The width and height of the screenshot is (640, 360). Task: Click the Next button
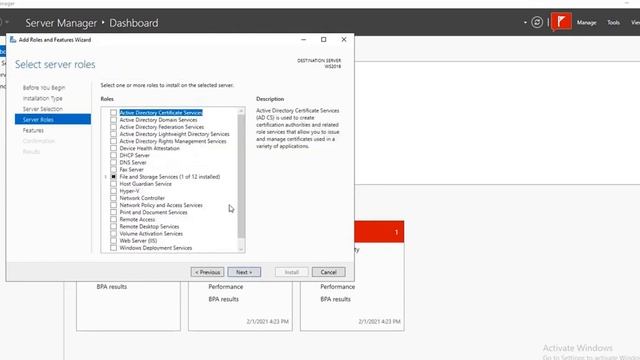click(244, 272)
